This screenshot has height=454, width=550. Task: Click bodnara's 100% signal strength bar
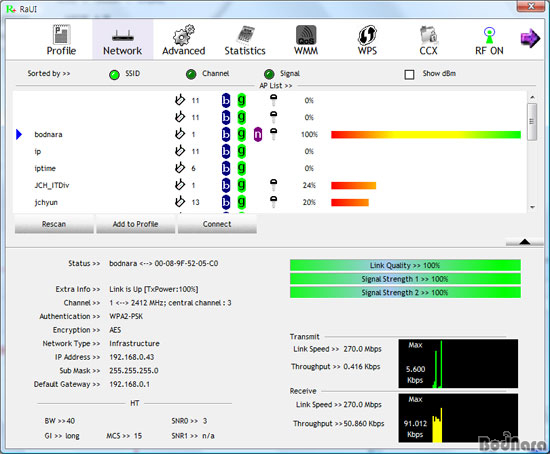point(426,134)
